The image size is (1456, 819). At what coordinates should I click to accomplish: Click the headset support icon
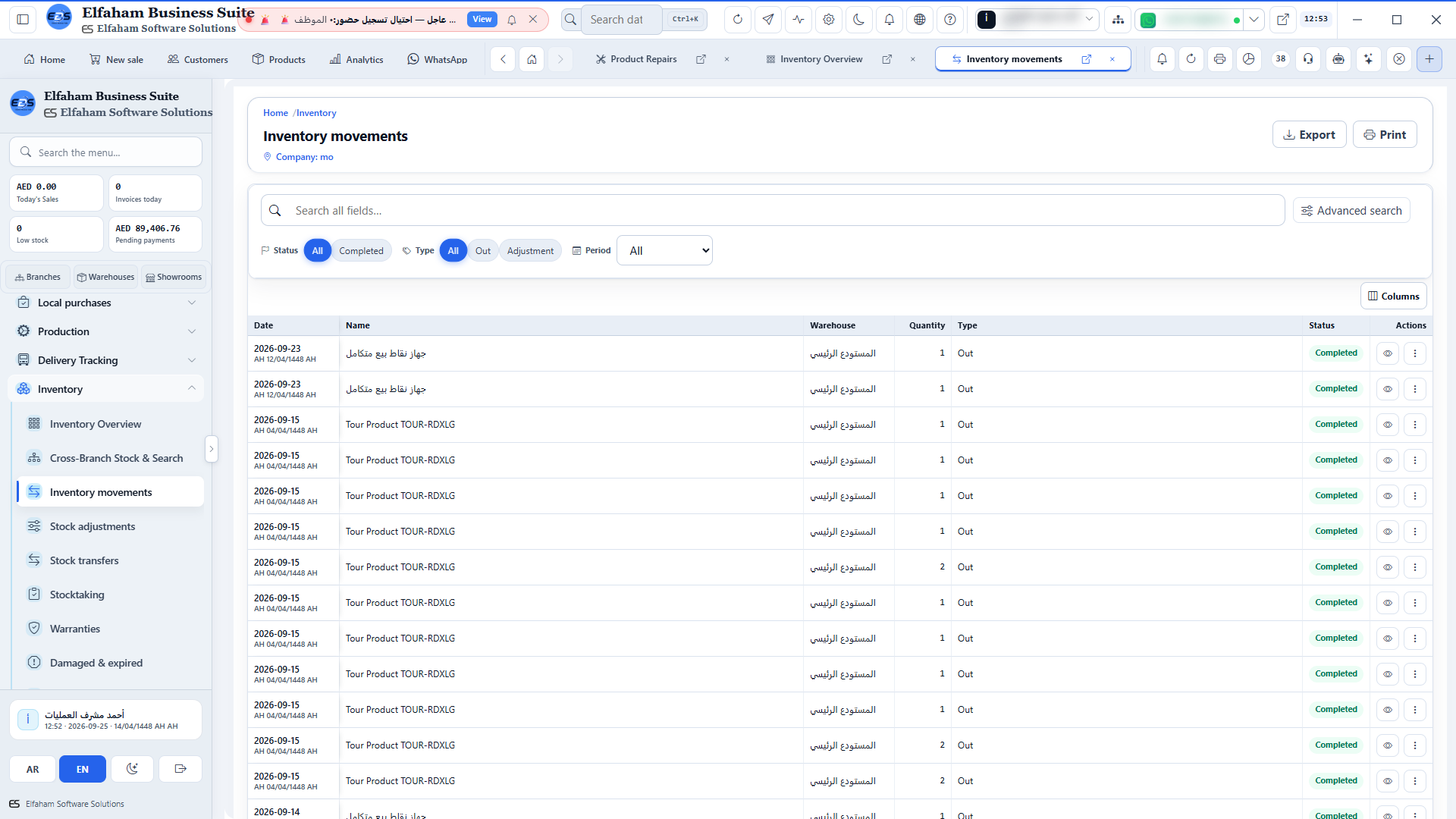click(x=1308, y=59)
